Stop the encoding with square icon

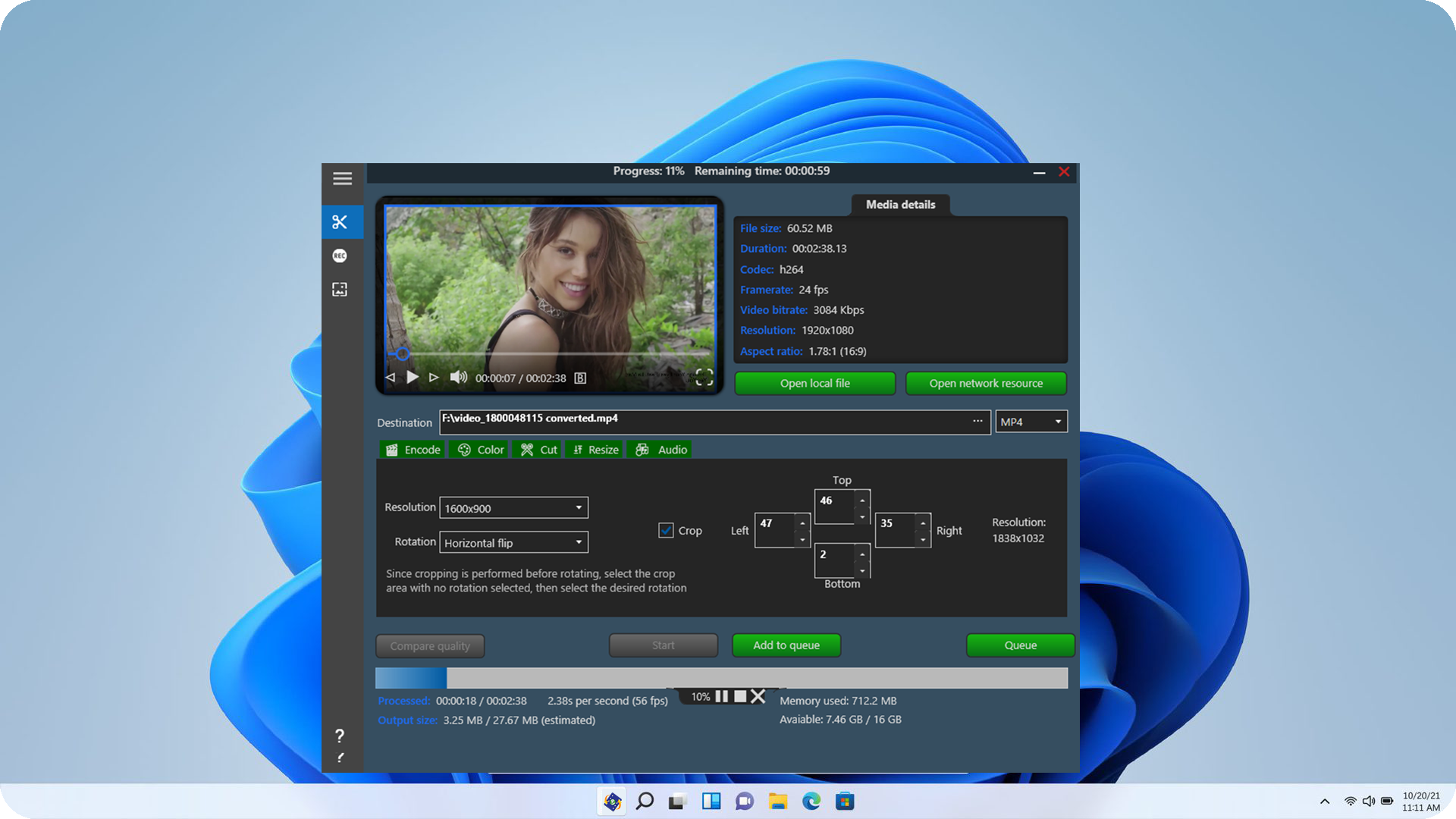pyautogui.click(x=740, y=696)
